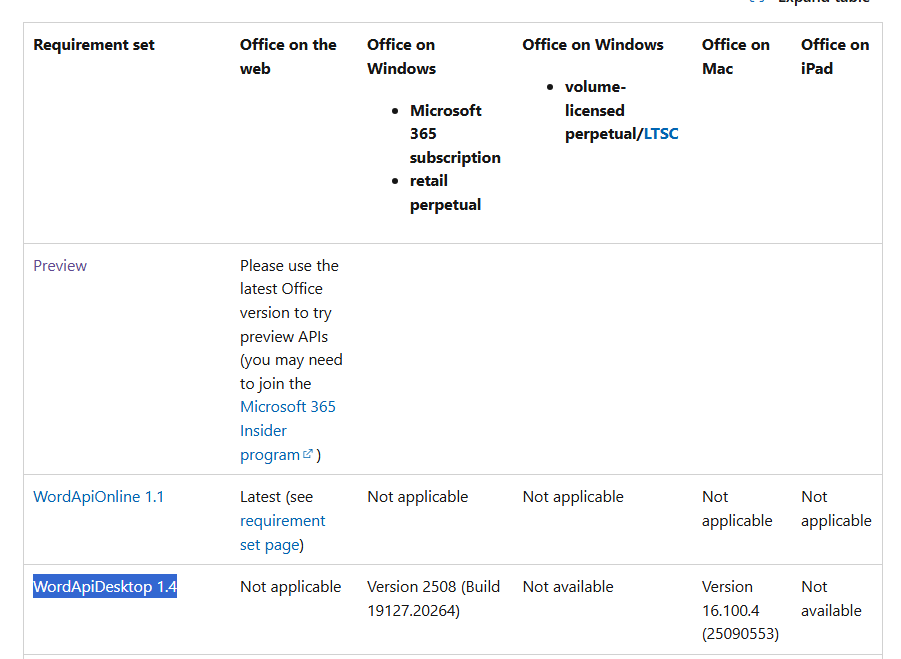Follow the LTSC link in header
The image size is (901, 659).
click(x=661, y=134)
